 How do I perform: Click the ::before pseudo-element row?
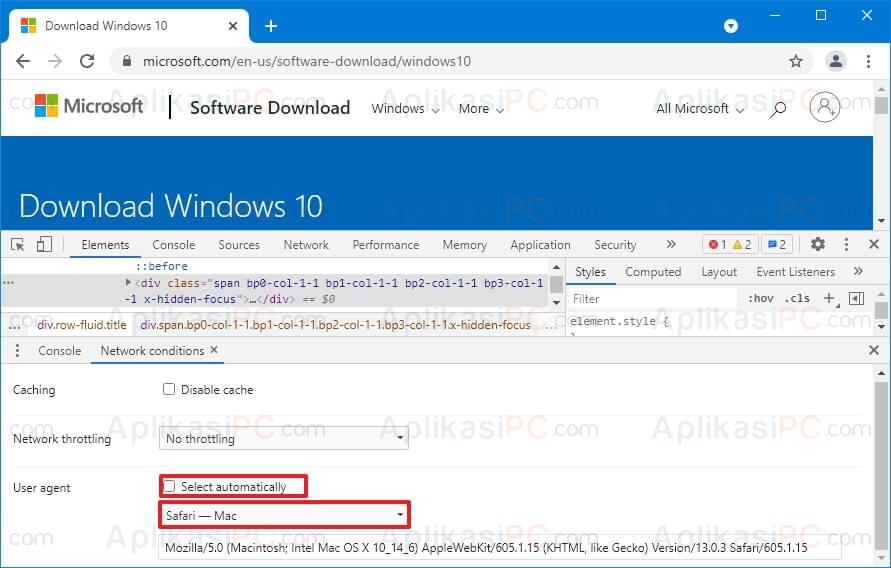coord(161,266)
